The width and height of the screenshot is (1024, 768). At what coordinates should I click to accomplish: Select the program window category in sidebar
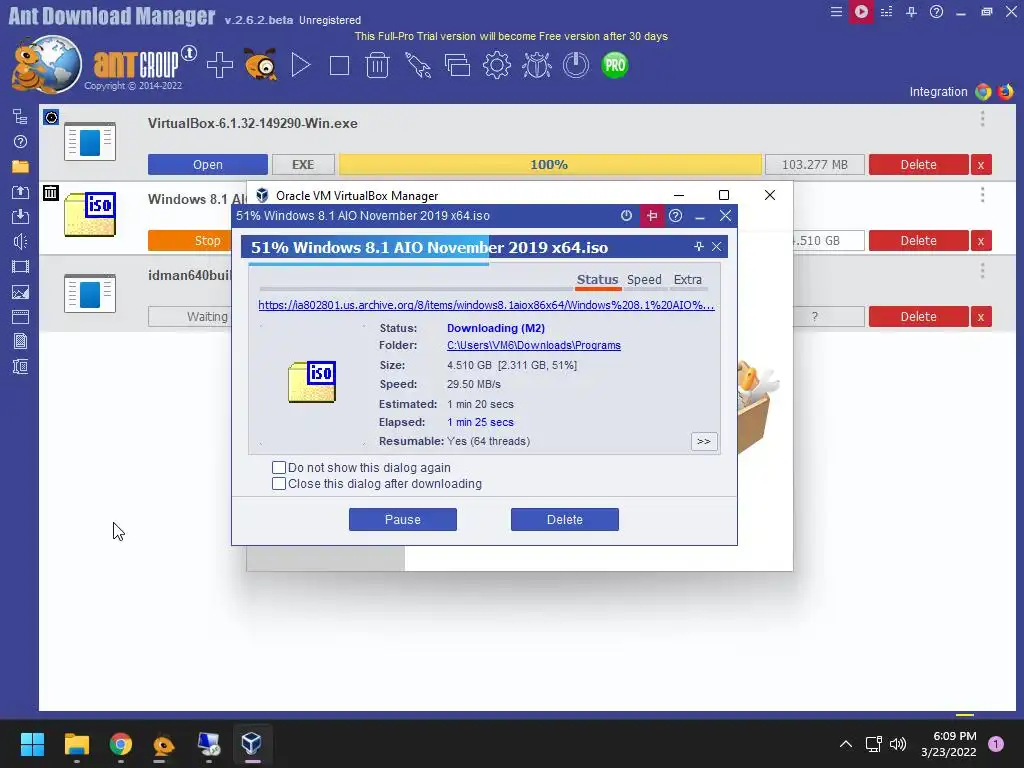[20, 317]
